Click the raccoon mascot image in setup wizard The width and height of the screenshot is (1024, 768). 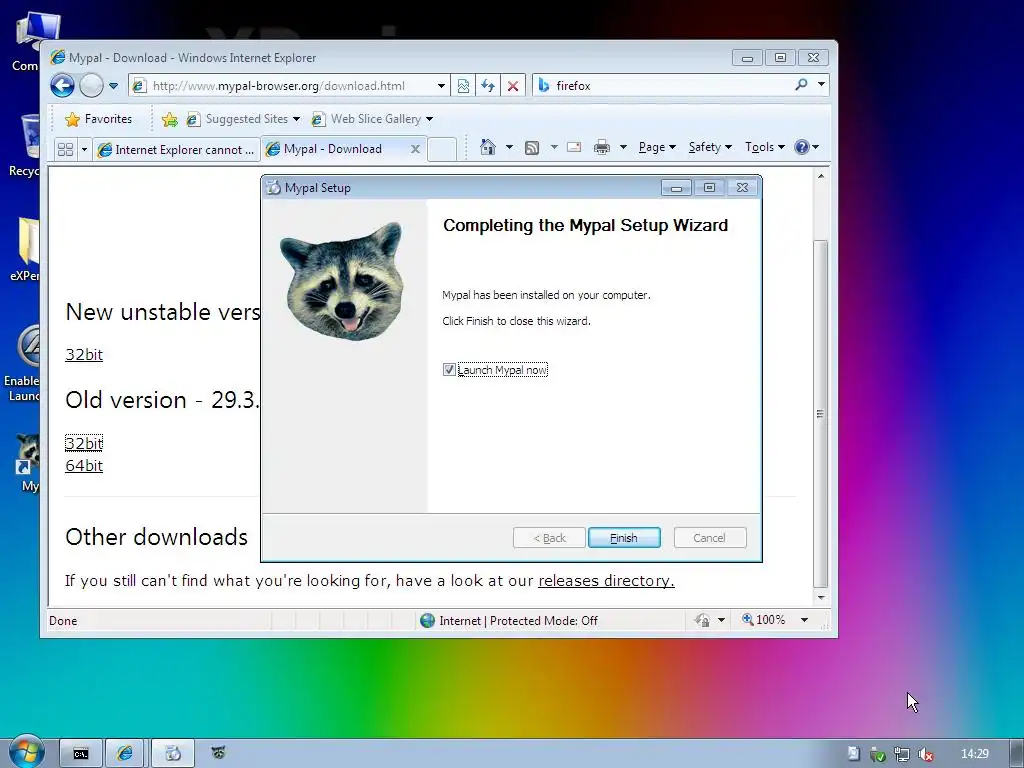click(x=342, y=281)
